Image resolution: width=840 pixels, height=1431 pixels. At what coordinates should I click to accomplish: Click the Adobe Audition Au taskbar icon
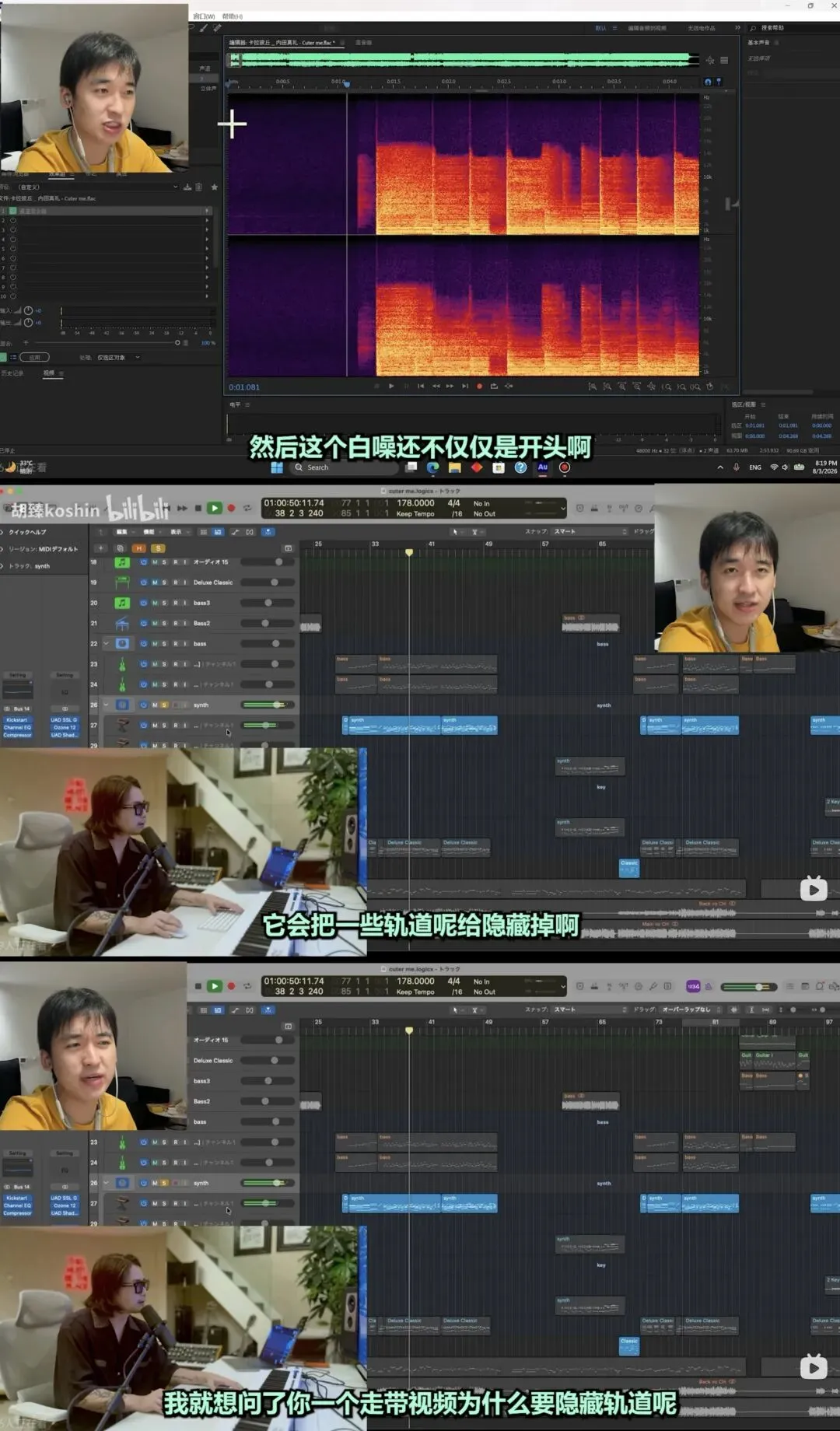coord(543,467)
